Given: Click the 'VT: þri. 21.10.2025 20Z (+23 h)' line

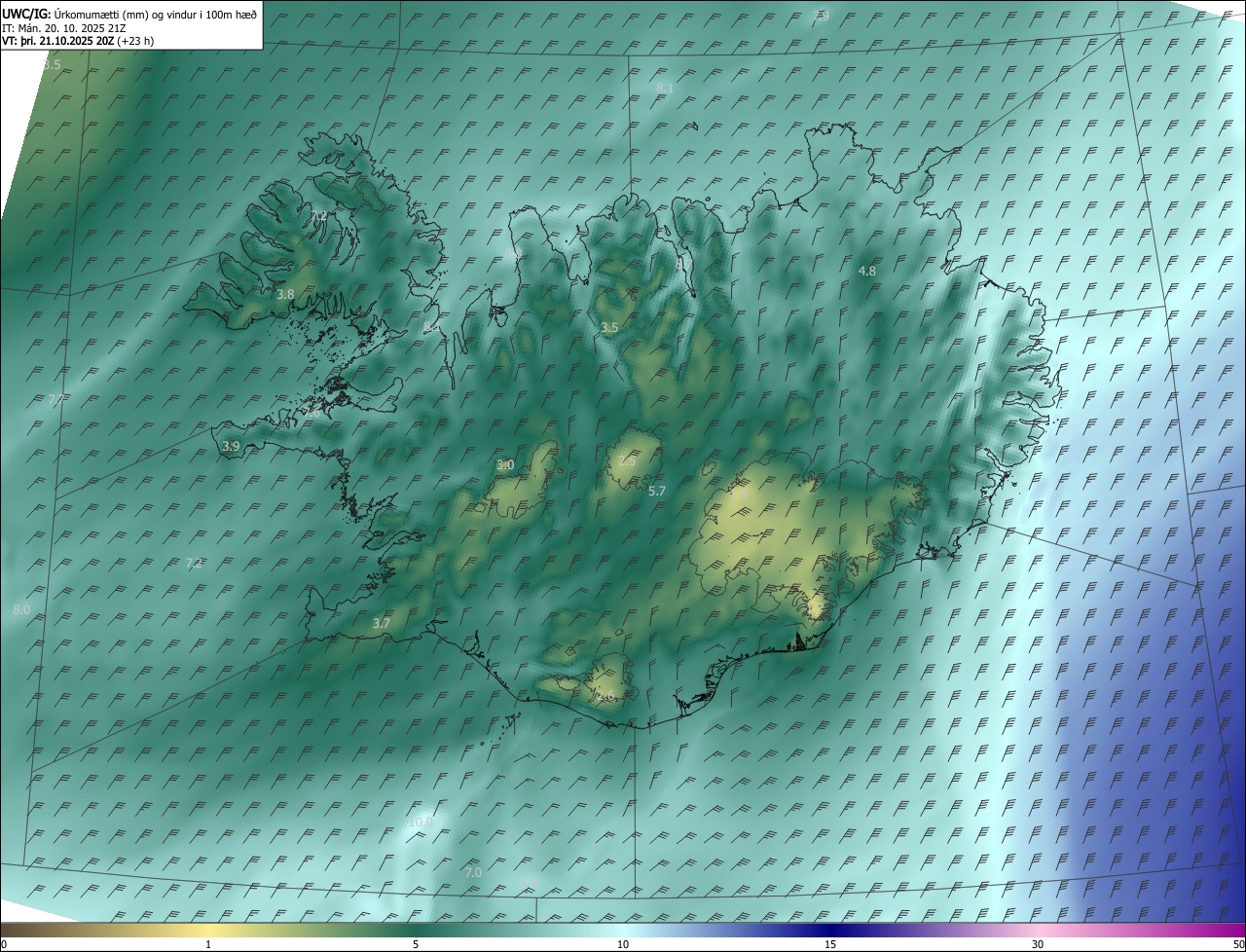Looking at the screenshot, I should click(78, 41).
